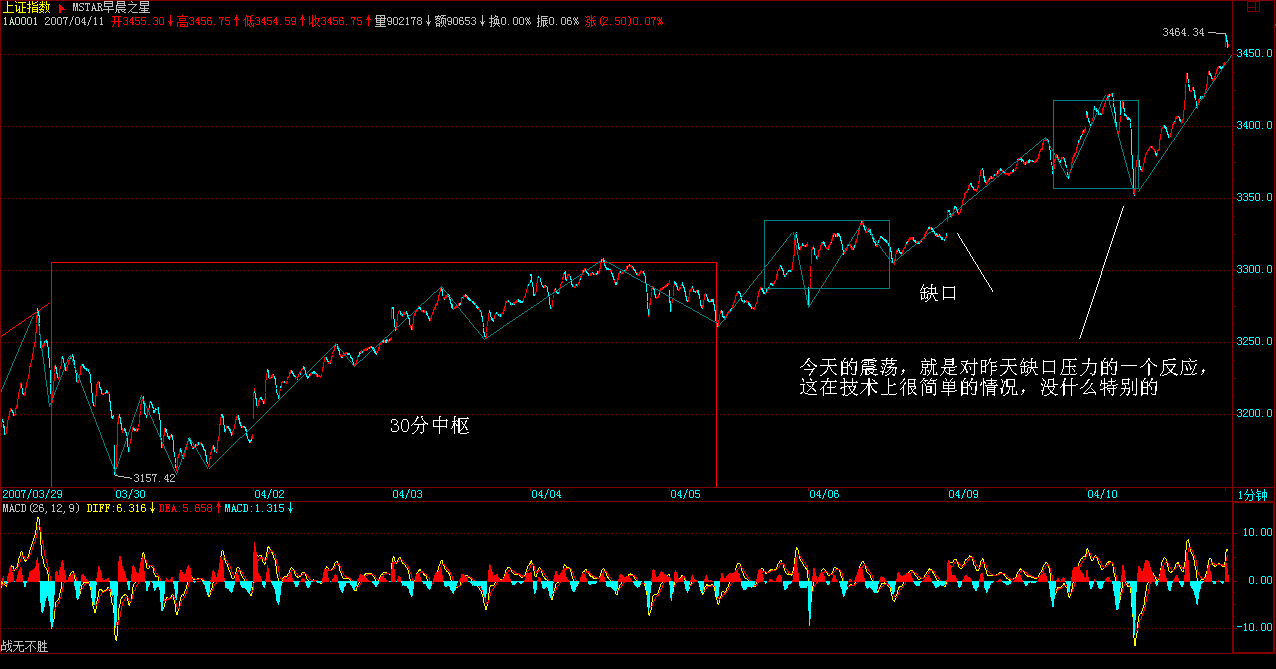
Task: Click the window layout icon at top right
Action: pyautogui.click(x=1253, y=7)
